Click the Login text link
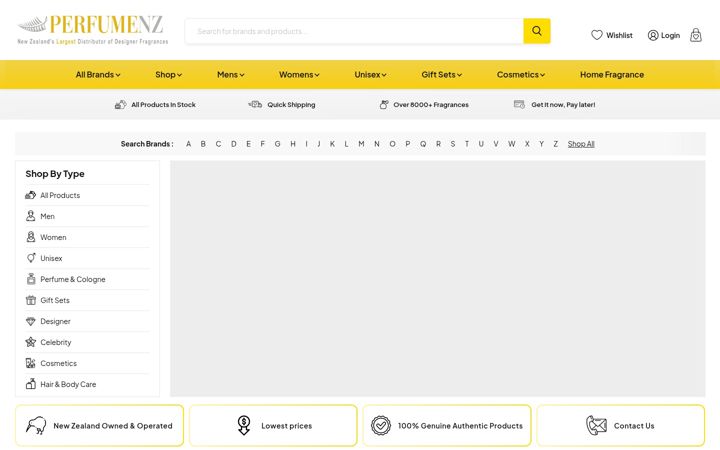This screenshot has width=720, height=450. 670,35
